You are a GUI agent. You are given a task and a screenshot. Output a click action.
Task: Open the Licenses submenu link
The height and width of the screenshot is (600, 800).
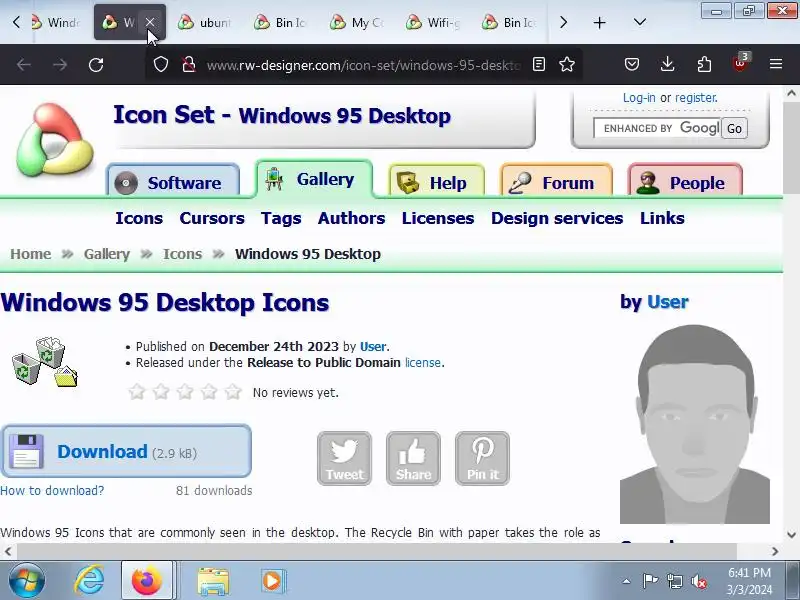[x=438, y=218]
